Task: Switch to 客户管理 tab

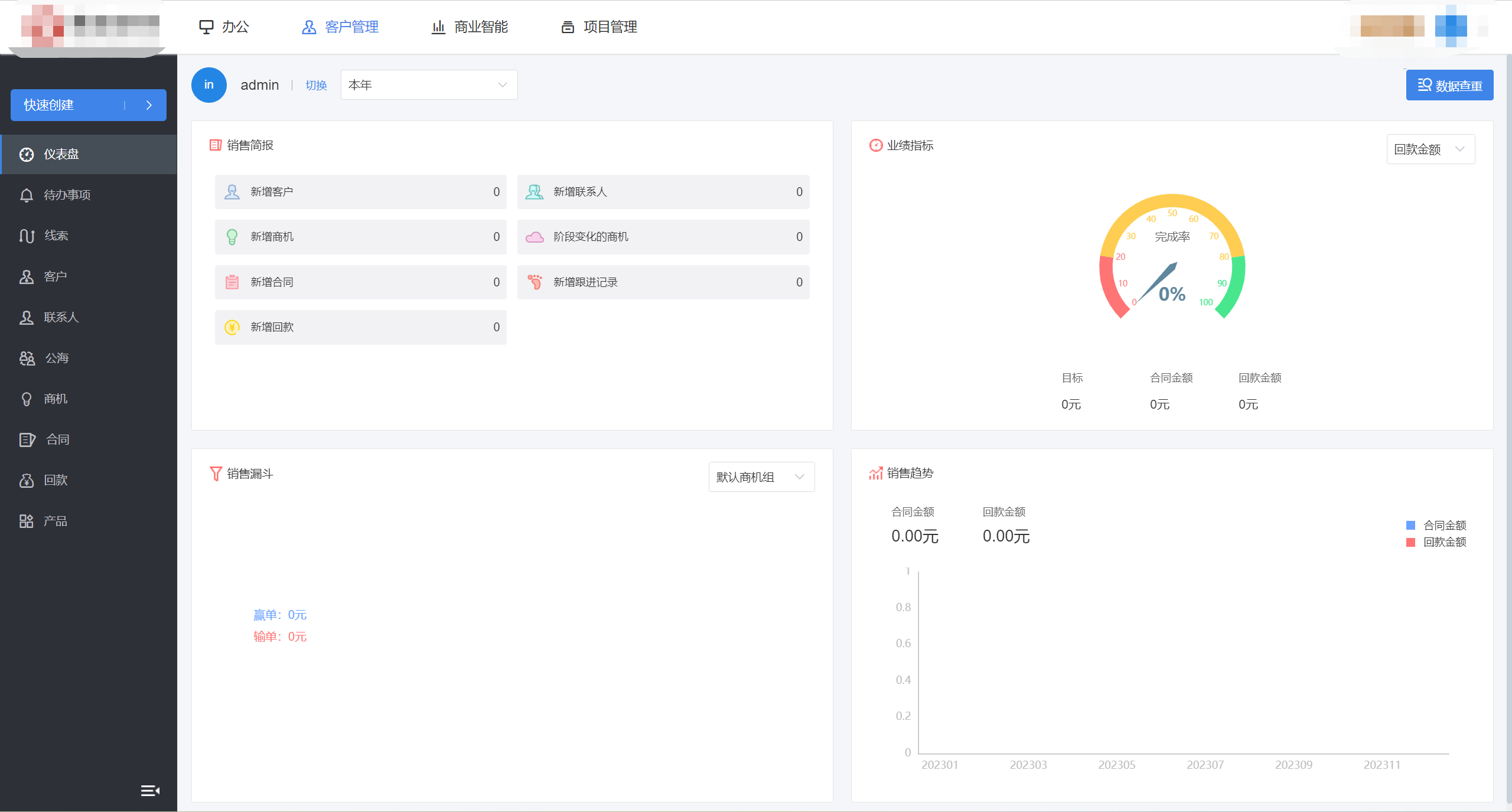Action: tap(340, 27)
